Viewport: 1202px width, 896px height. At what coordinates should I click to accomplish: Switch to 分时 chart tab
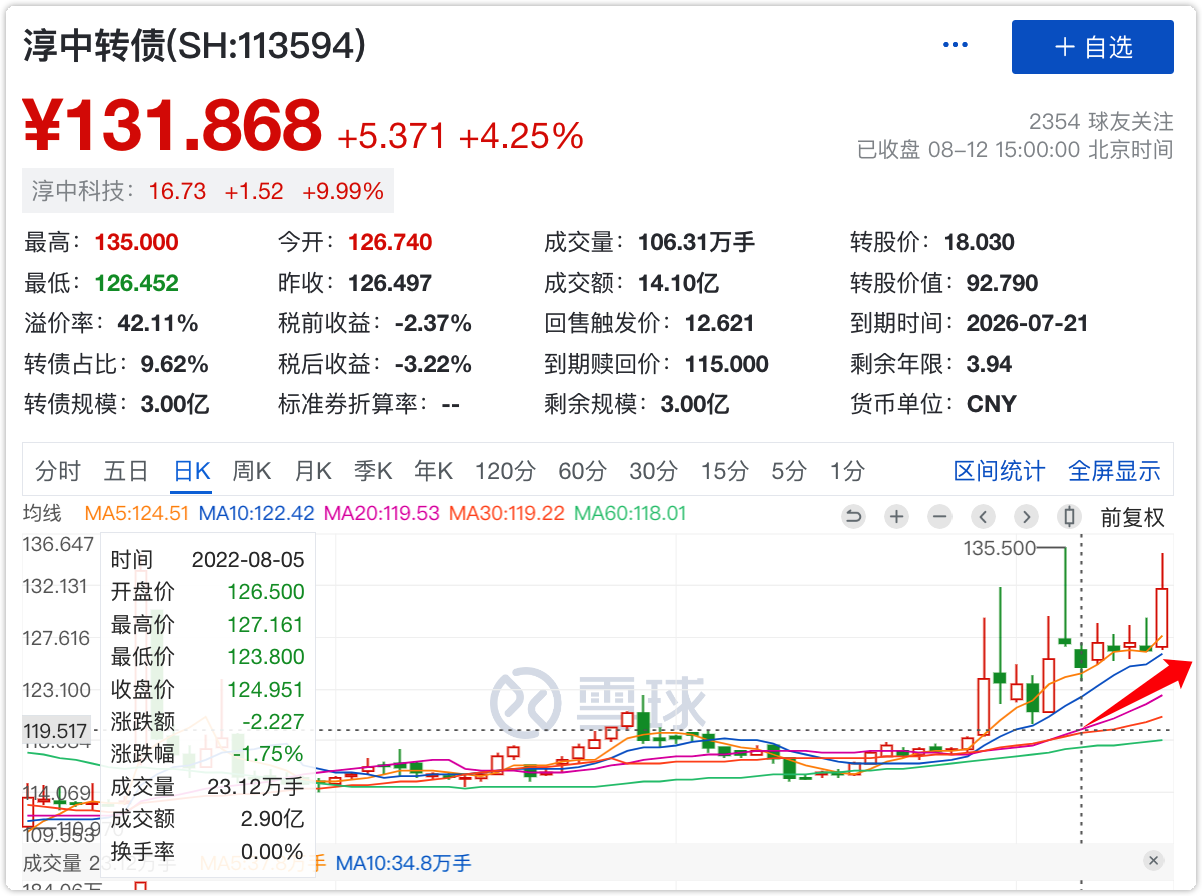click(x=58, y=471)
